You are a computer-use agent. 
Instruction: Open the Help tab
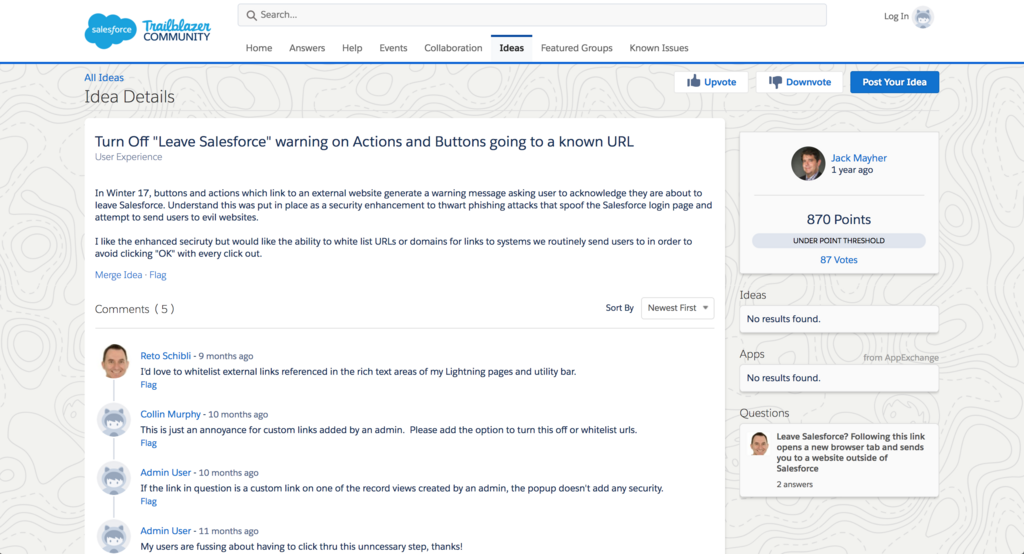point(352,48)
